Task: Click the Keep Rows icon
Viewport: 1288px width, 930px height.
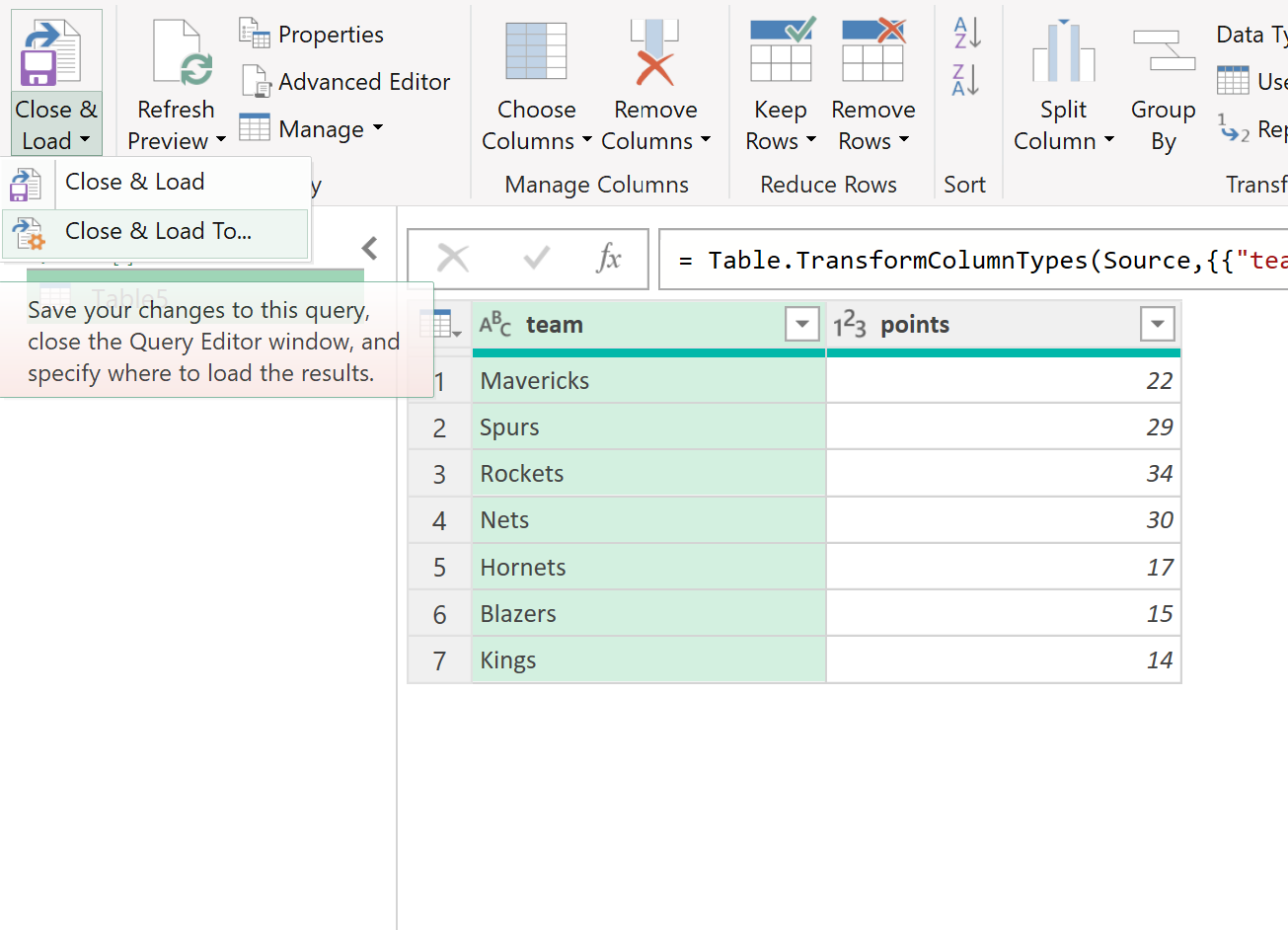Action: click(x=780, y=49)
